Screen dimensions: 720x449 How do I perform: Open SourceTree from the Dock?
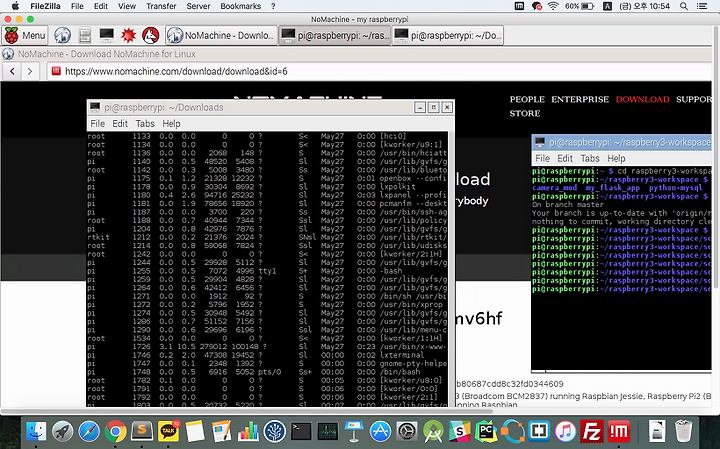(275, 432)
